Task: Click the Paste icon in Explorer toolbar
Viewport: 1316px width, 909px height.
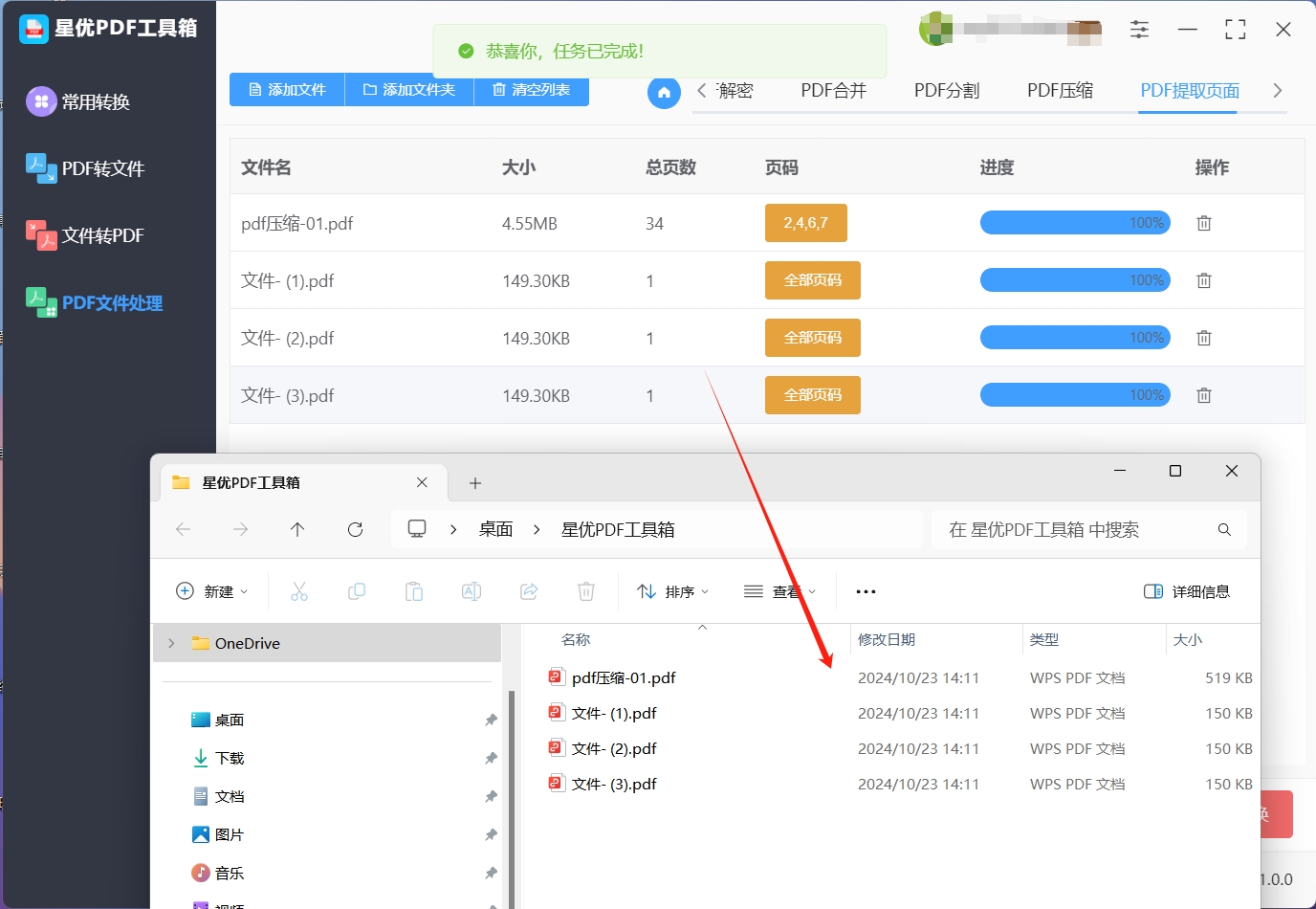Action: [x=414, y=591]
